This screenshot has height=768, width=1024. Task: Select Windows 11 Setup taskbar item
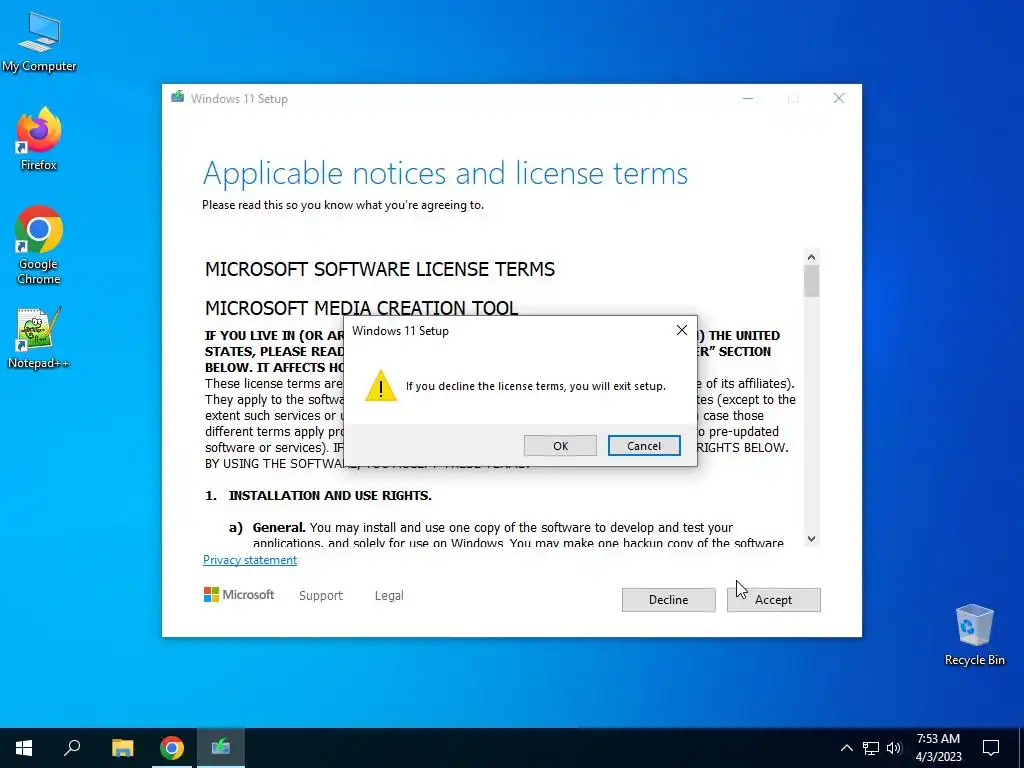pyautogui.click(x=221, y=748)
